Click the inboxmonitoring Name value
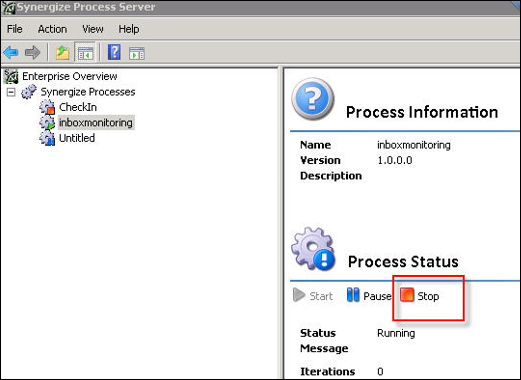 [414, 145]
